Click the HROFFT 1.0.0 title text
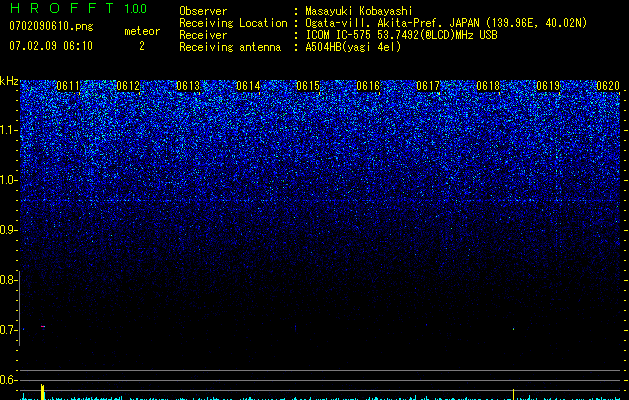Screen dimensions: 629x400 (78, 8)
